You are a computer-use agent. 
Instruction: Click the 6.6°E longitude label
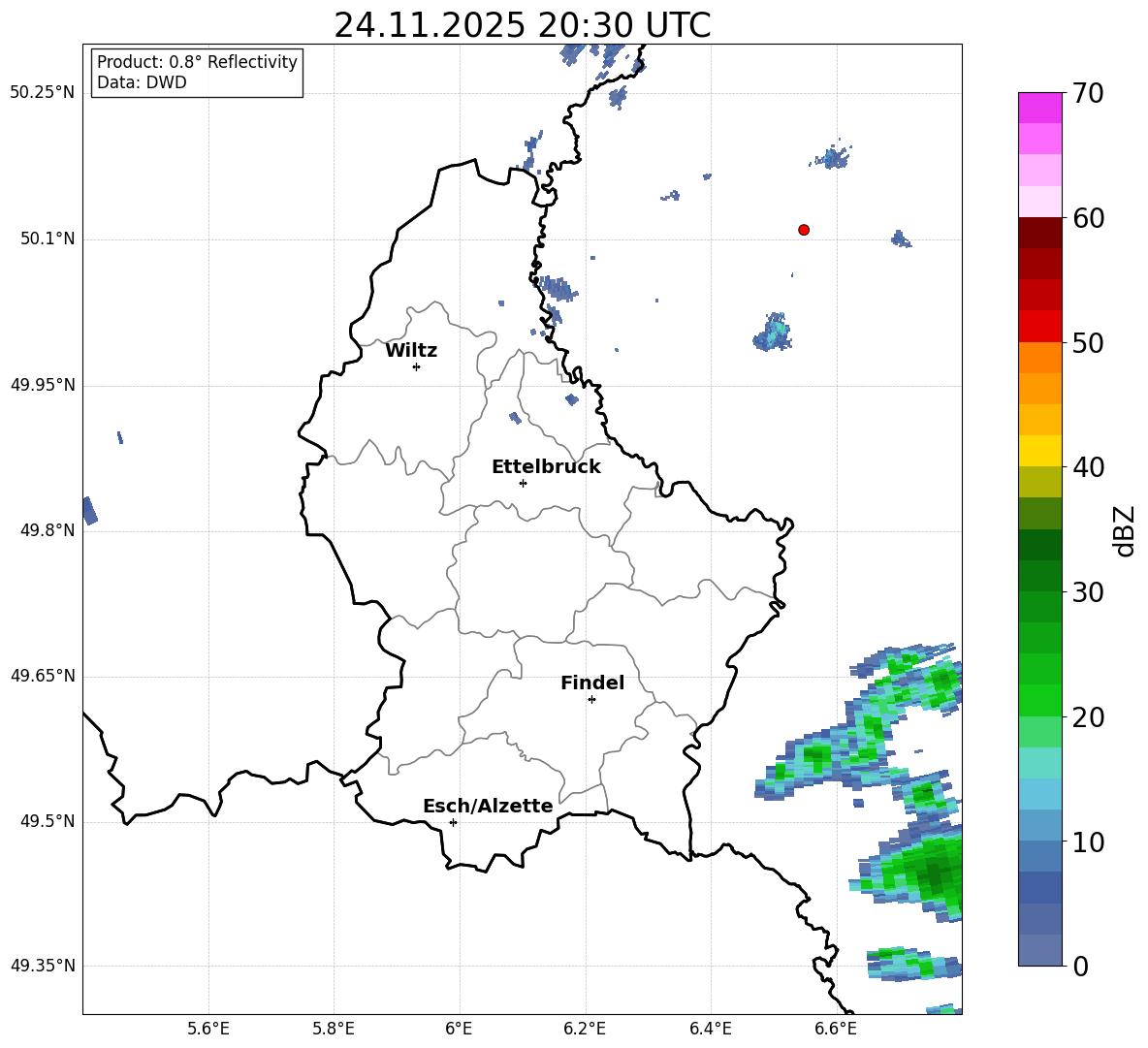click(836, 1030)
